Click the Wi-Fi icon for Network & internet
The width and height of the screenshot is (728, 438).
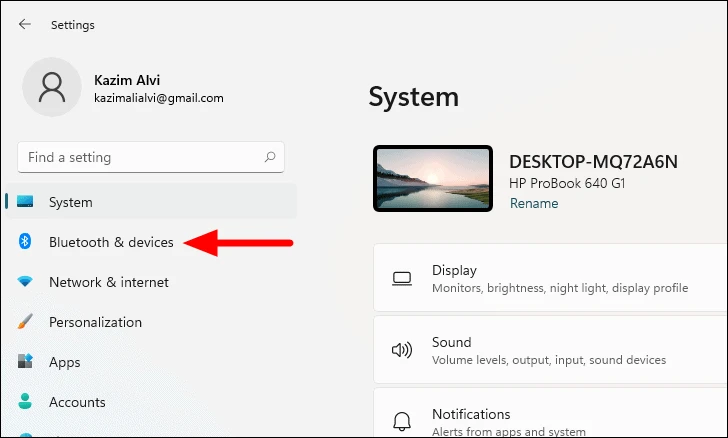[25, 281]
